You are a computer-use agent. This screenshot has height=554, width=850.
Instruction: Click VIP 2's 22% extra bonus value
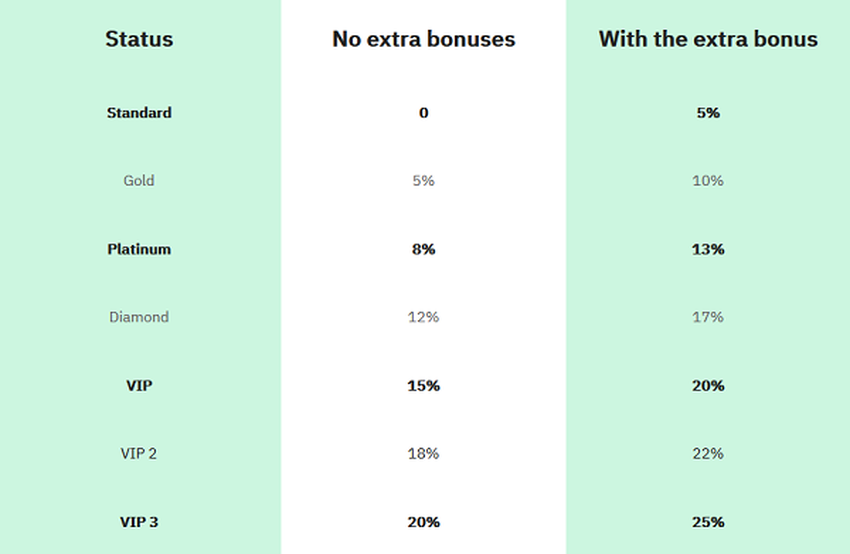708,454
